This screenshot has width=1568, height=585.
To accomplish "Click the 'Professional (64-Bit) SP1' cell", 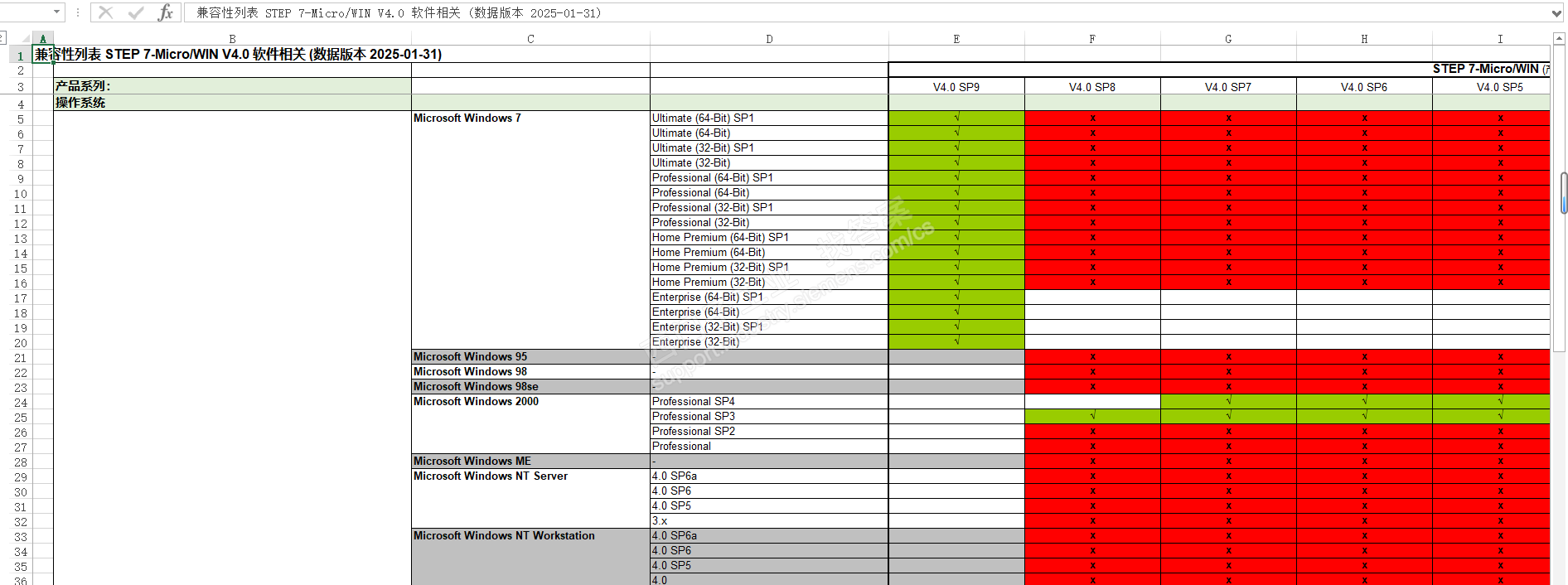I will 769,178.
